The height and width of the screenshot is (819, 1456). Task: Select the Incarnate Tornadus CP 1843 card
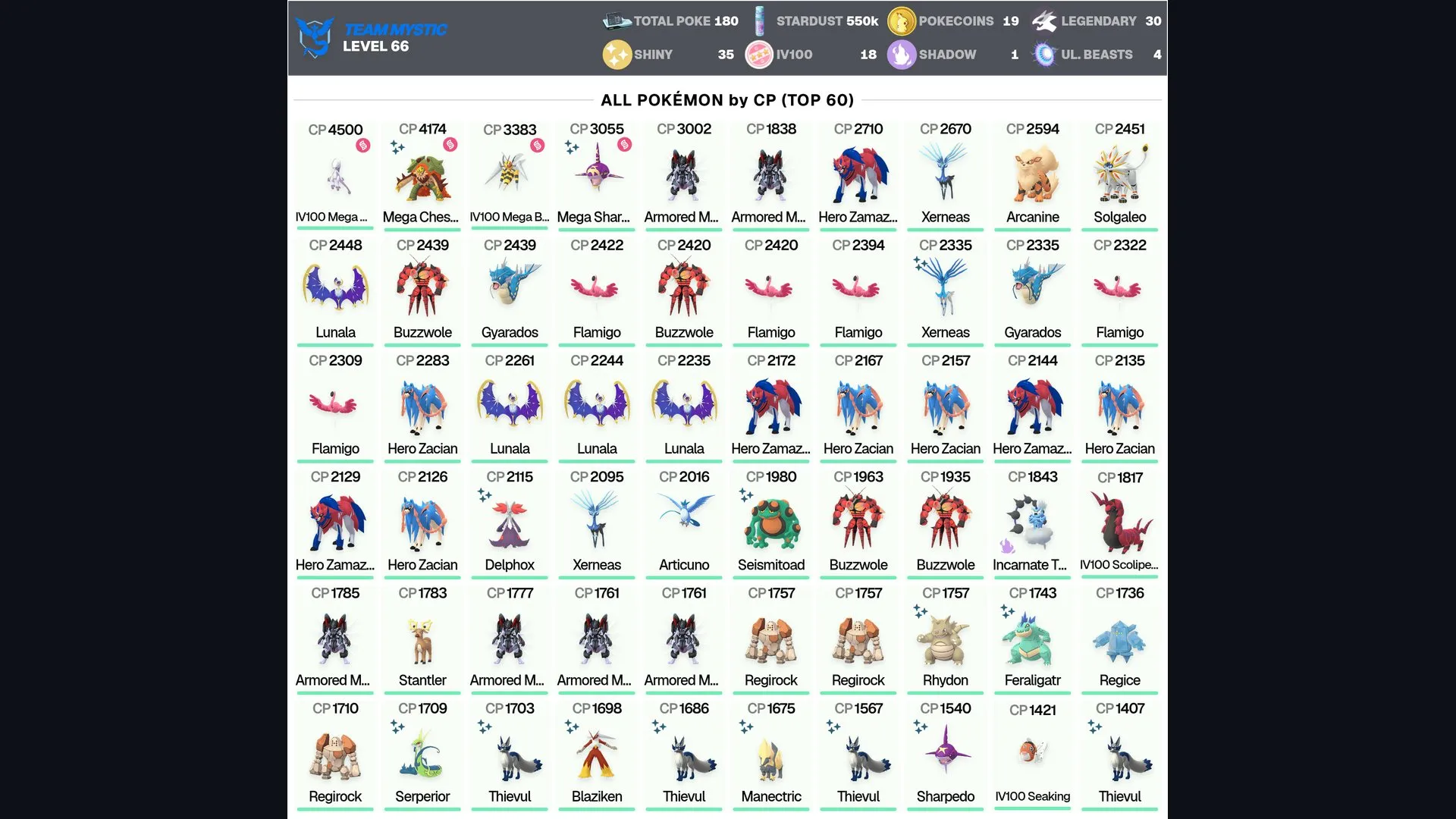click(x=1033, y=522)
